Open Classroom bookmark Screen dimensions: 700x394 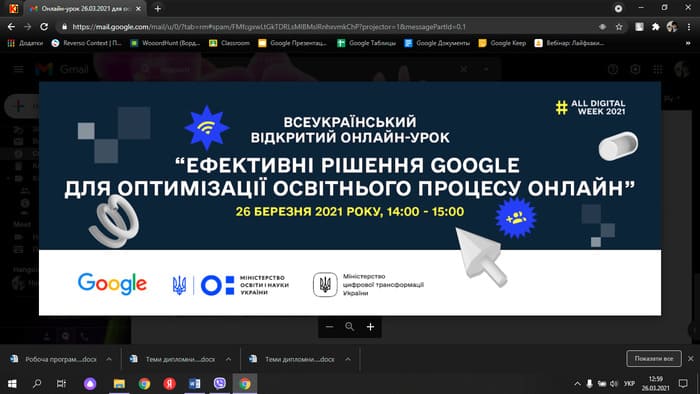tap(229, 43)
